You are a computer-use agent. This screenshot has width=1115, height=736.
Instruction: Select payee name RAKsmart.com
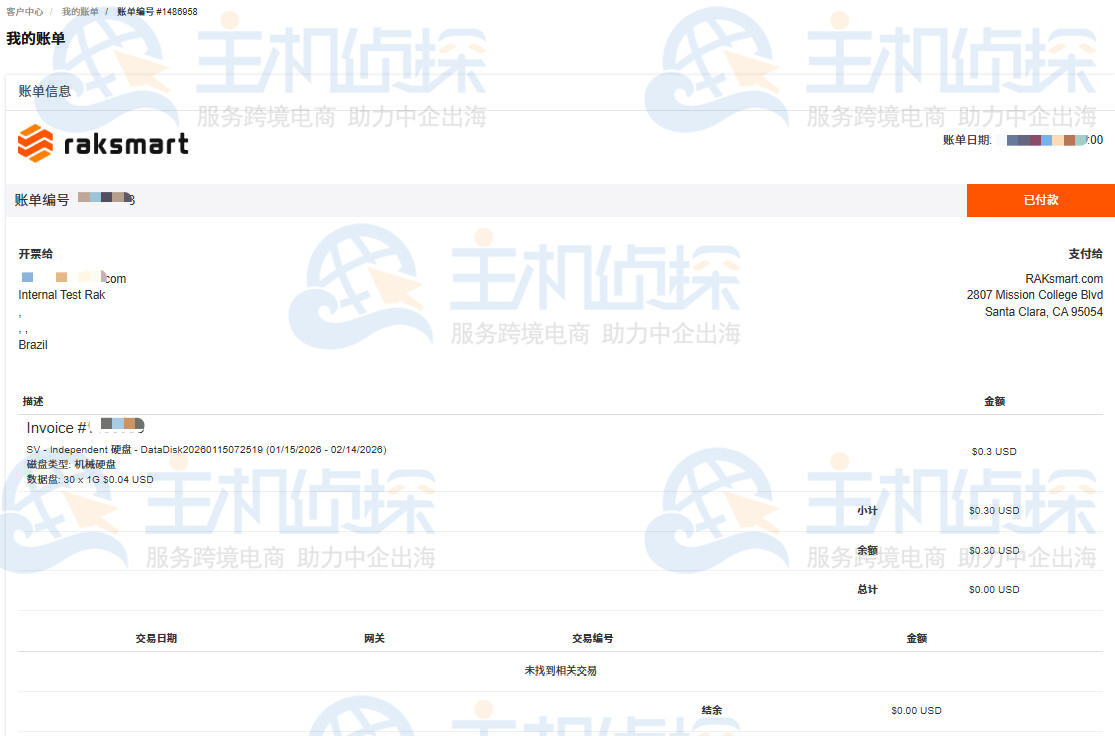1064,279
